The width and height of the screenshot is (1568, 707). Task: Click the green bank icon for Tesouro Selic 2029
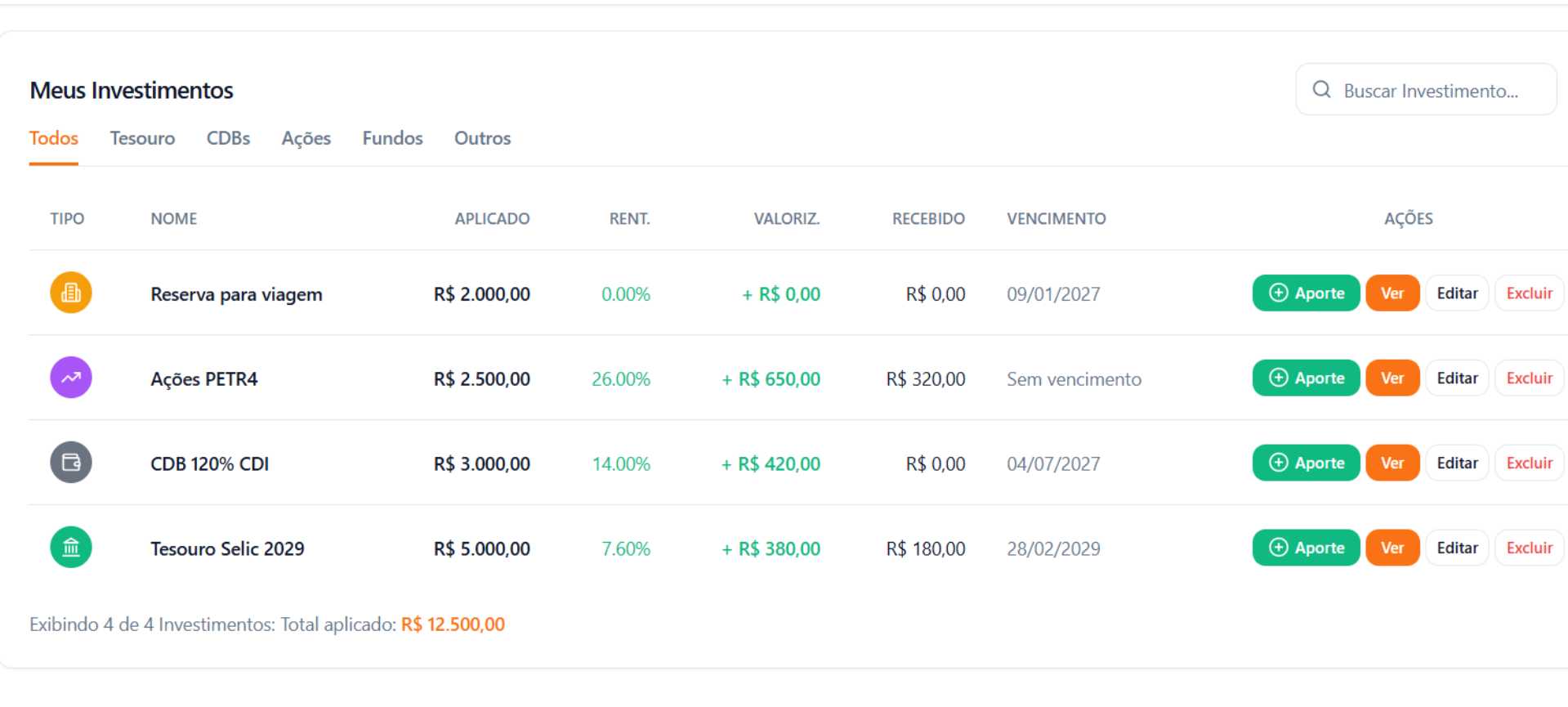pyautogui.click(x=71, y=548)
